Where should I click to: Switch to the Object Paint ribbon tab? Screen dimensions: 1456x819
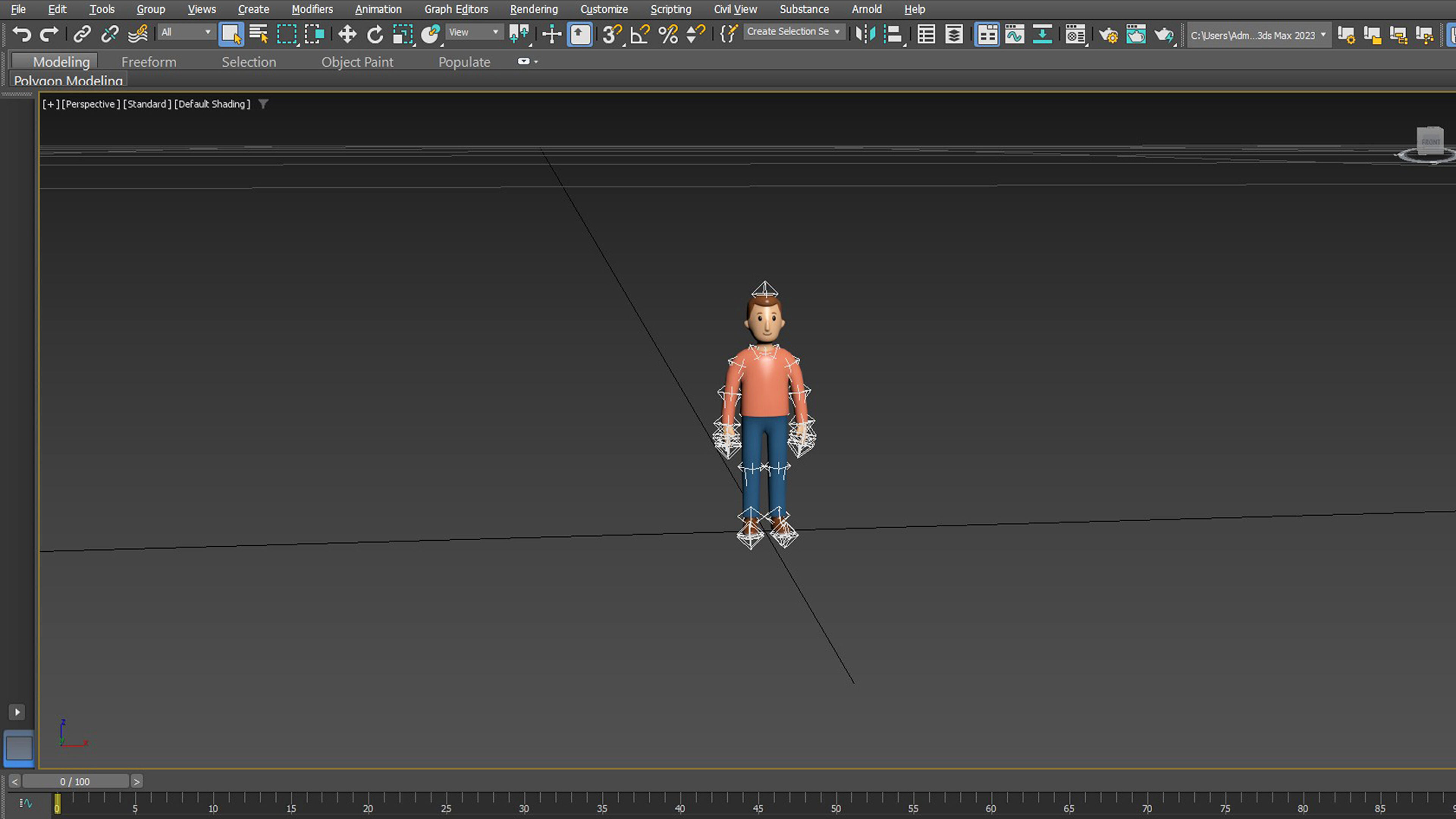click(357, 61)
